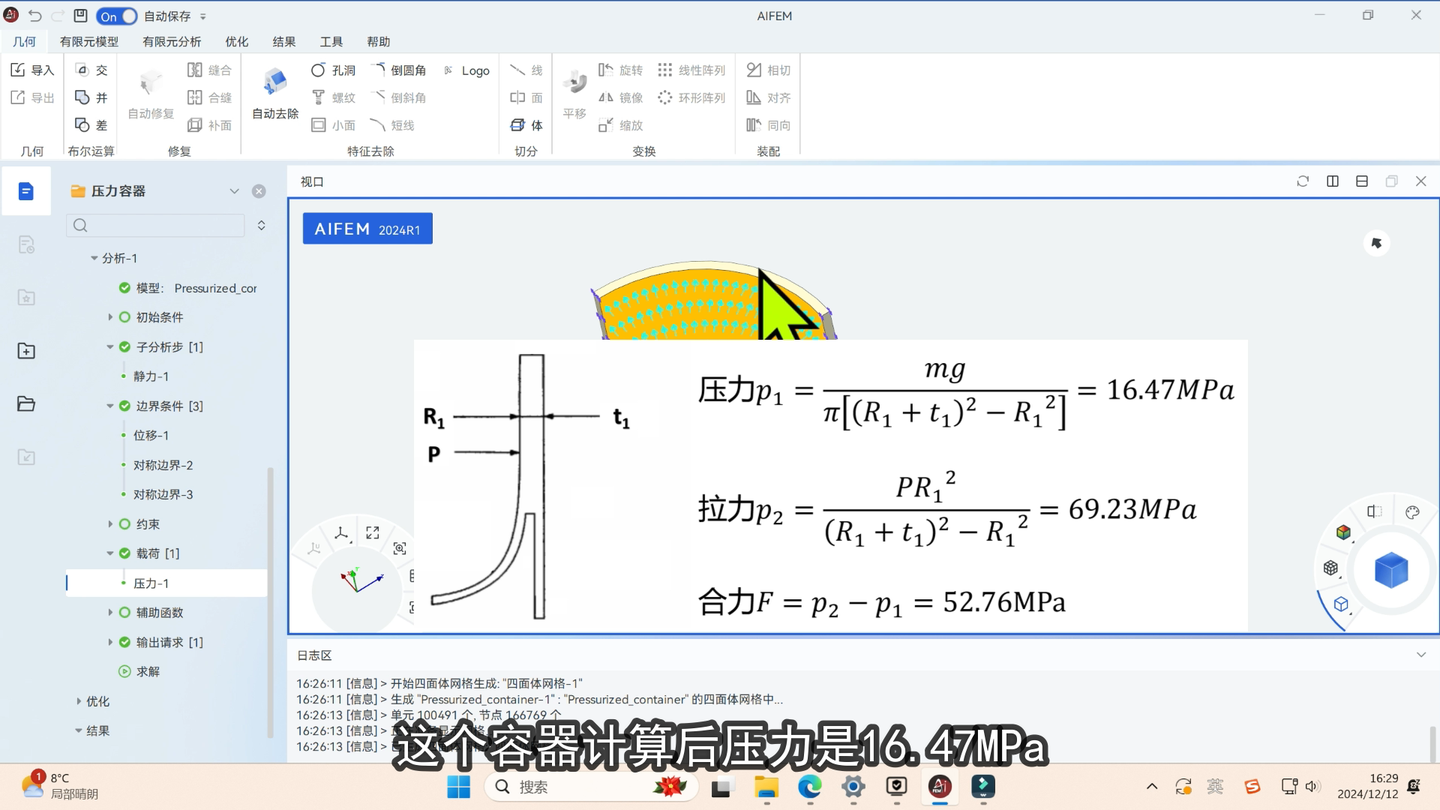Expand the 辅助函数 node

pyautogui.click(x=110, y=612)
